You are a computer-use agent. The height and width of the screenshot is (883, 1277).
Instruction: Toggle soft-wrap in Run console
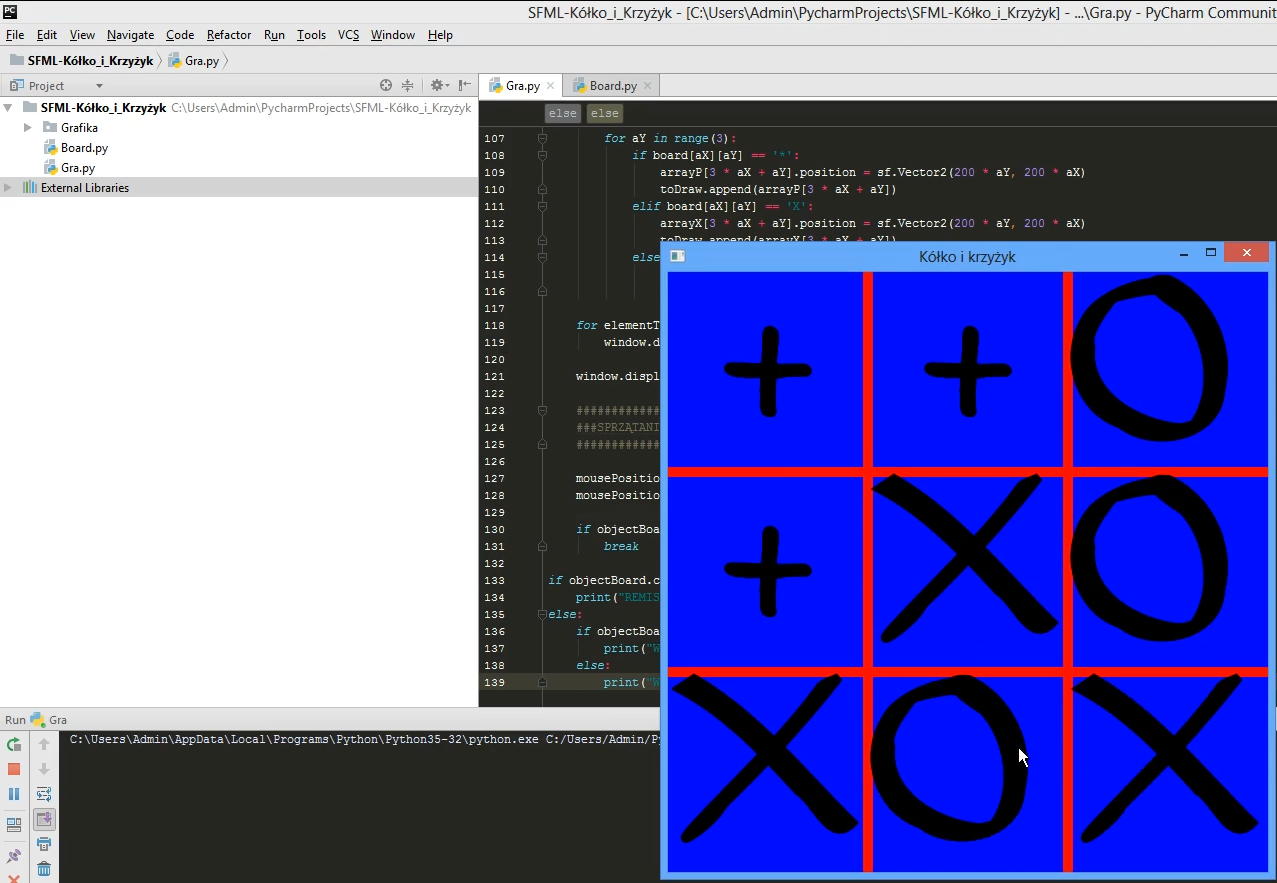pos(44,794)
